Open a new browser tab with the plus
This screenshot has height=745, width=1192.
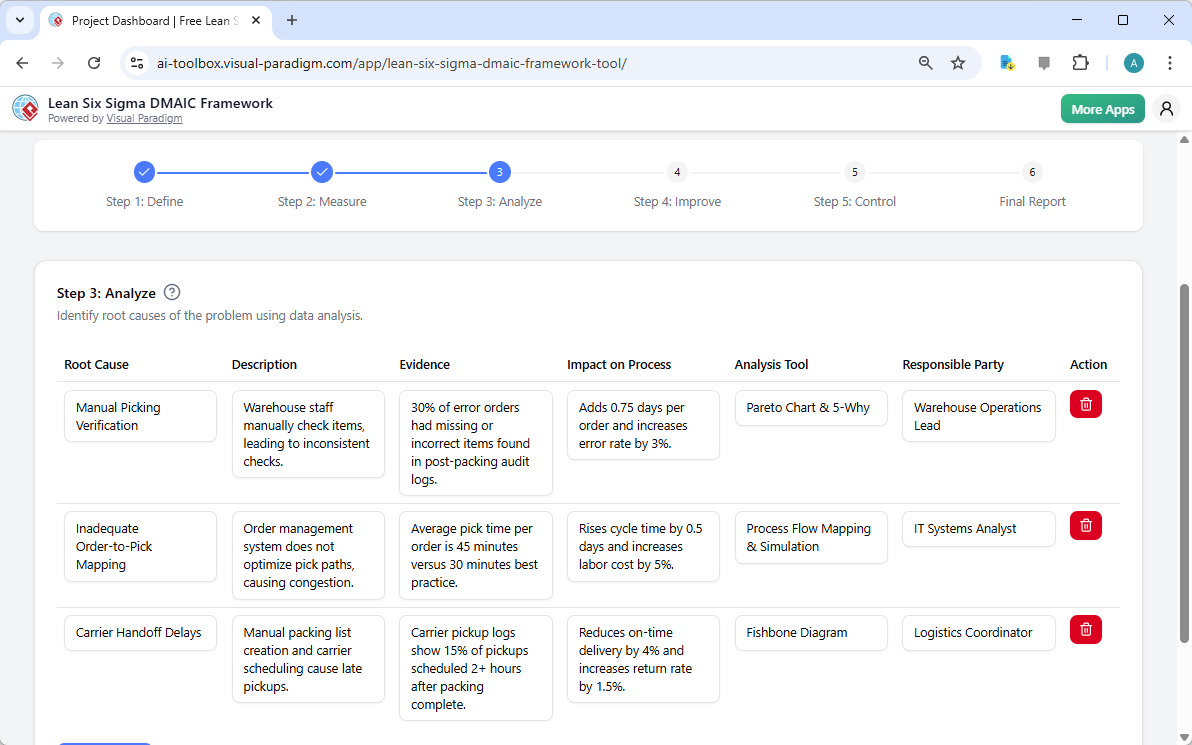point(291,20)
